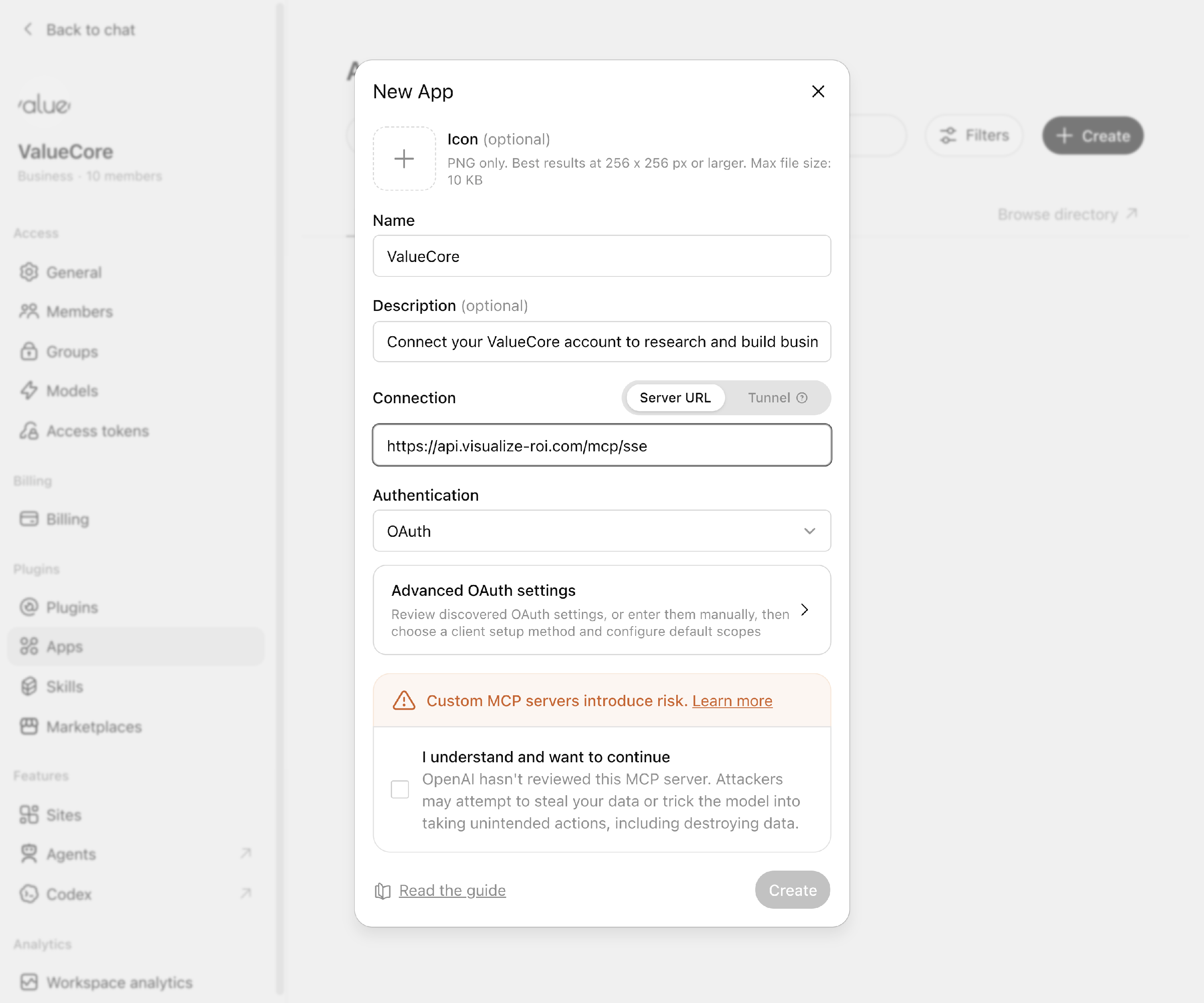1204x1003 pixels.
Task: Click the Access tokens key icon
Action: [x=28, y=430]
